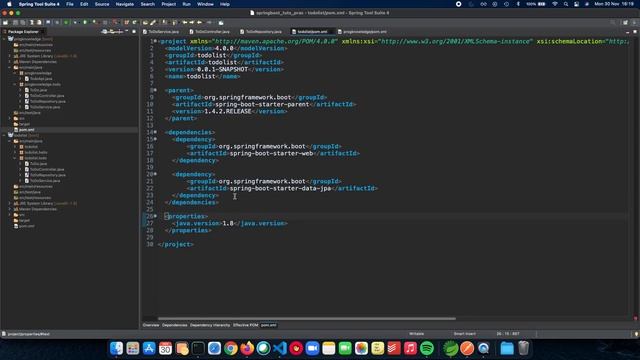Open Calendar from the dock
Screen dimensions: 640x360
click(x=165, y=348)
